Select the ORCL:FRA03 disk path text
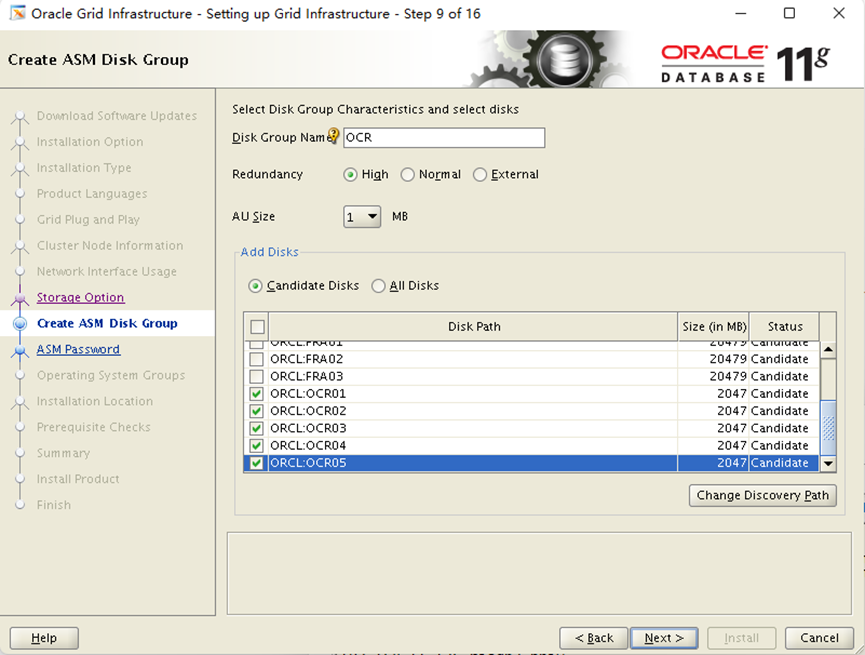The width and height of the screenshot is (865, 655). (307, 376)
